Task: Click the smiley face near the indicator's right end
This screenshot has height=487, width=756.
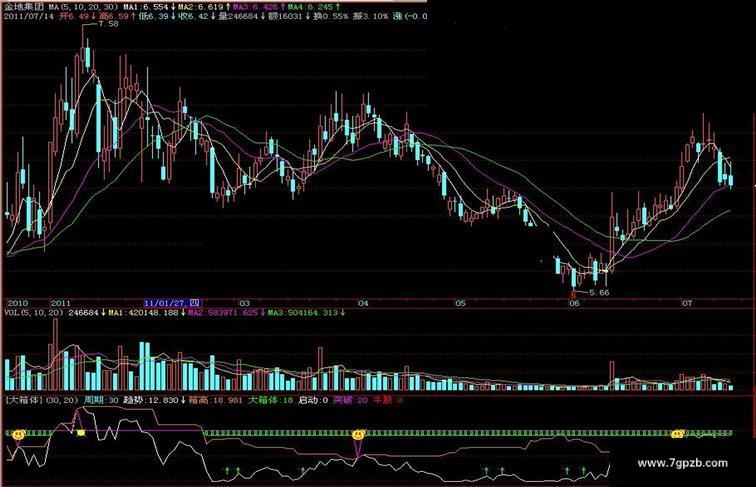Action: [677, 434]
